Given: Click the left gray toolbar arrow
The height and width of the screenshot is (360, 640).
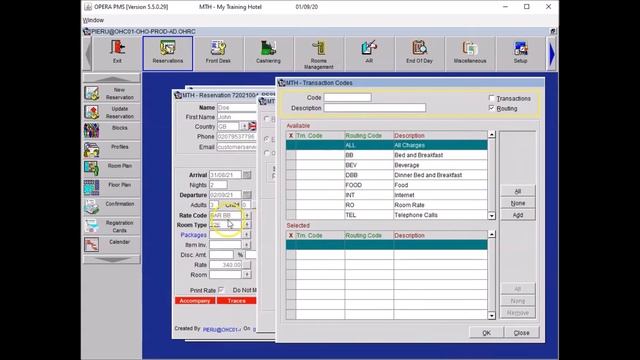Looking at the screenshot, I should pyautogui.click(x=87, y=53).
